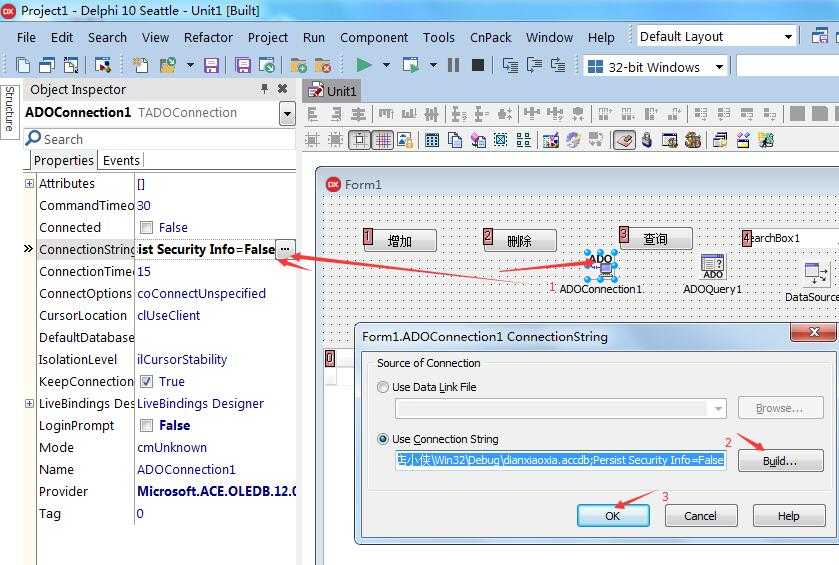The height and width of the screenshot is (565, 839).
Task: Open the Run button dropdown arrow
Action: click(x=386, y=65)
